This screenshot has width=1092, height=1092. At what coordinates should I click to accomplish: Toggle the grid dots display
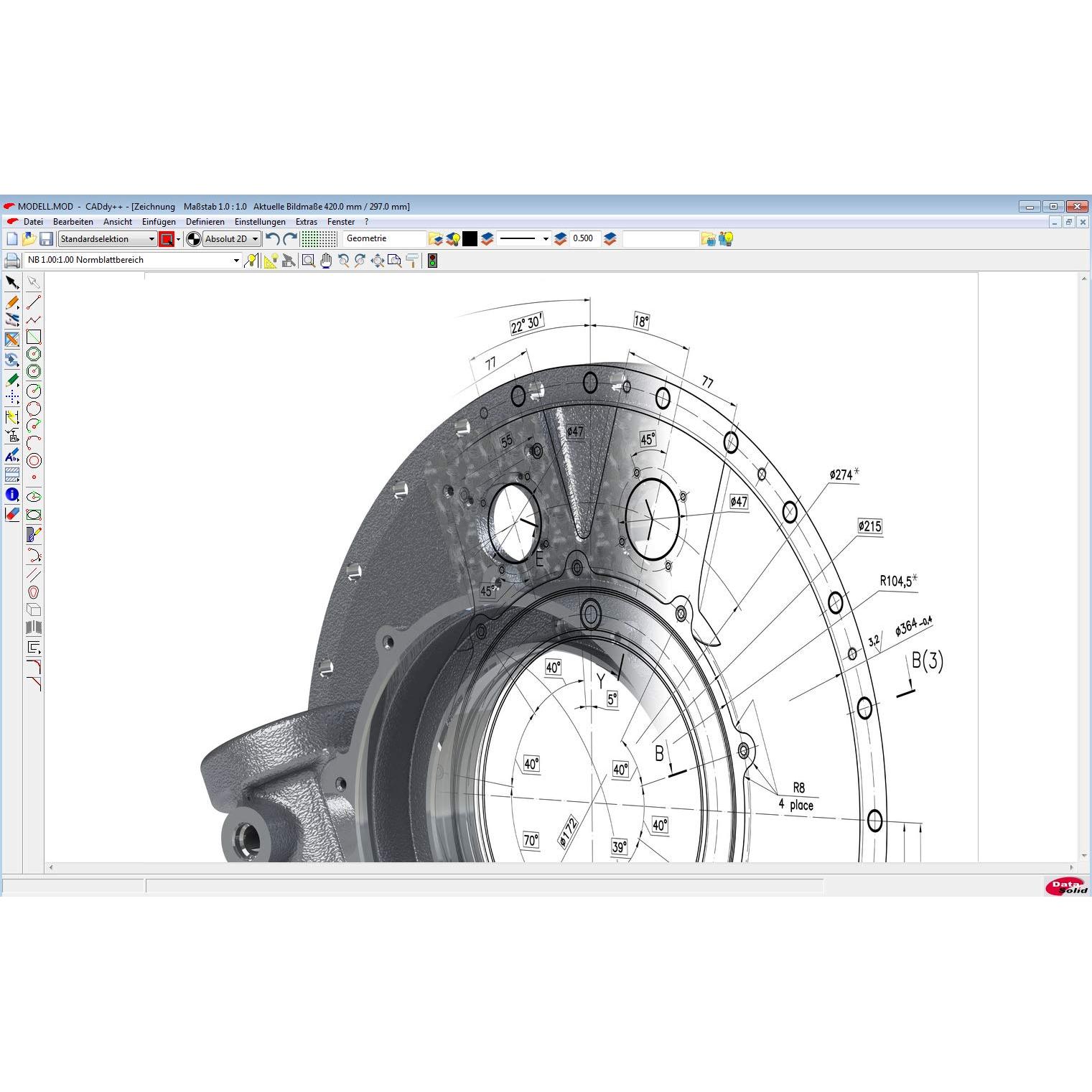coord(319,239)
